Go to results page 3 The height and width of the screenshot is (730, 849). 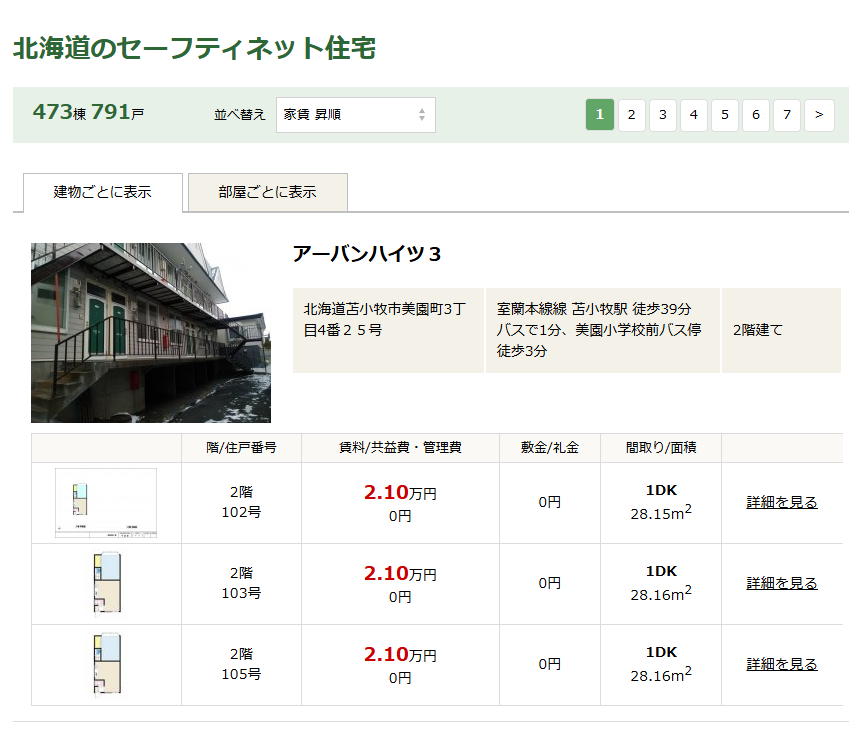pos(662,114)
